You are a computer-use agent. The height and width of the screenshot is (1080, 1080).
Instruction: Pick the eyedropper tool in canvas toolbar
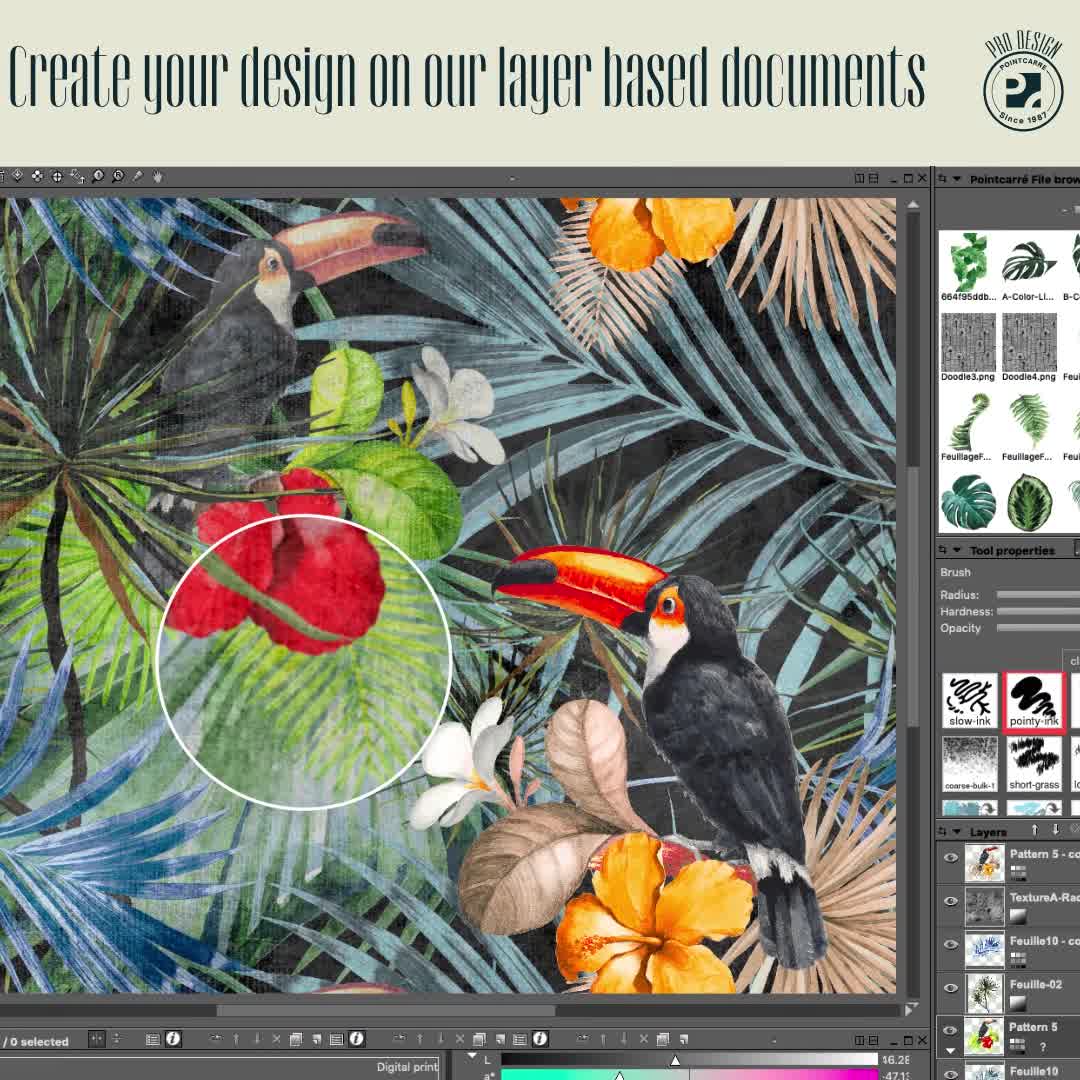click(x=138, y=176)
